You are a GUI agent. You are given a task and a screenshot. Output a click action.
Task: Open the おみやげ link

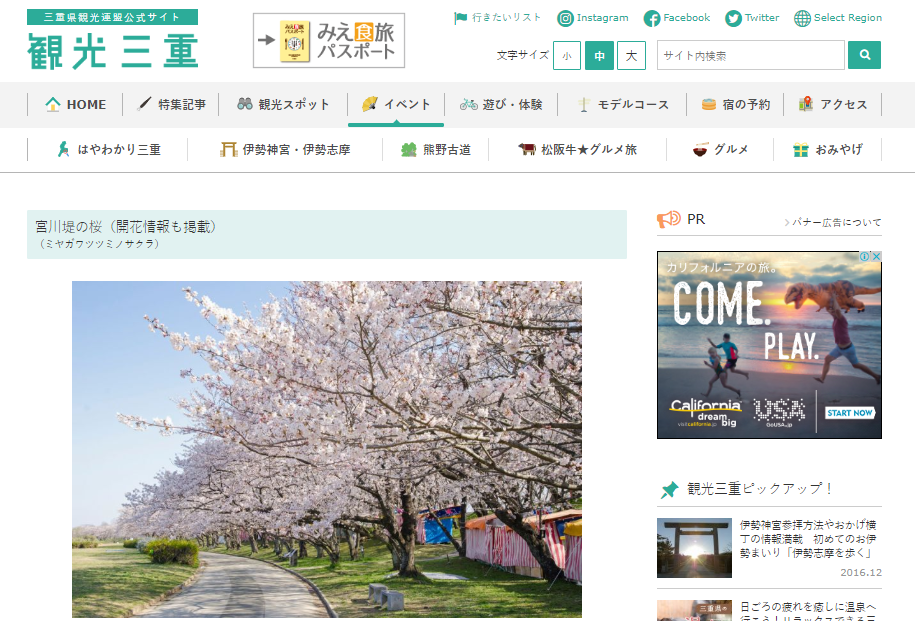click(827, 149)
